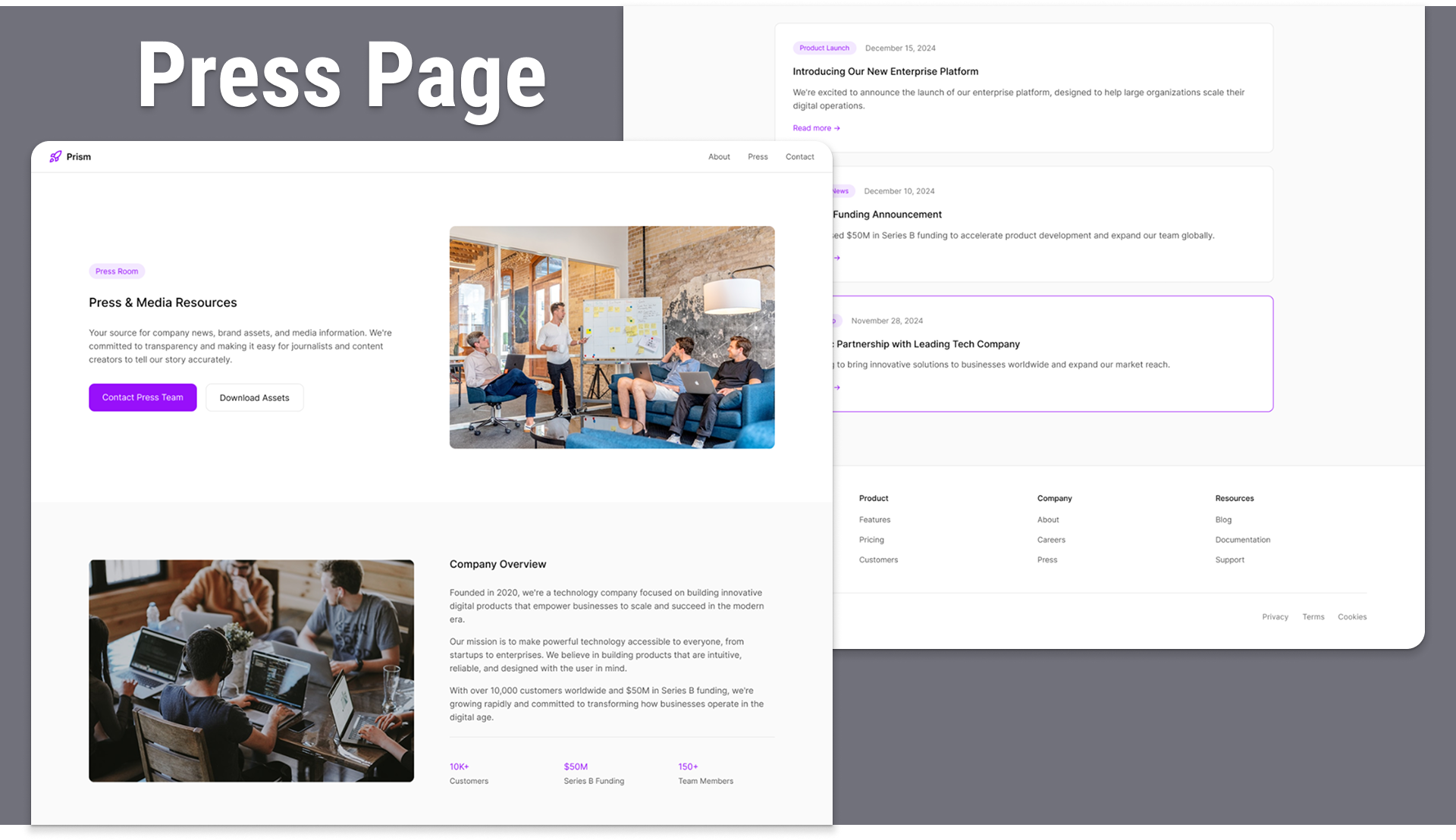The width and height of the screenshot is (1456, 840).
Task: Click the Read more arrow icon
Action: [836, 128]
